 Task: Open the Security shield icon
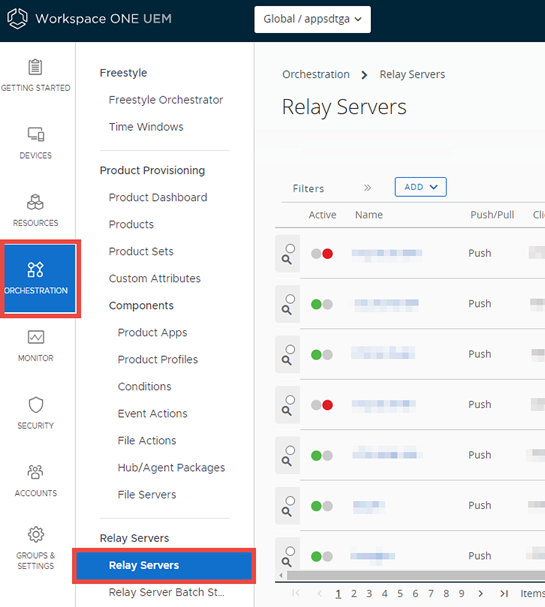tap(36, 405)
